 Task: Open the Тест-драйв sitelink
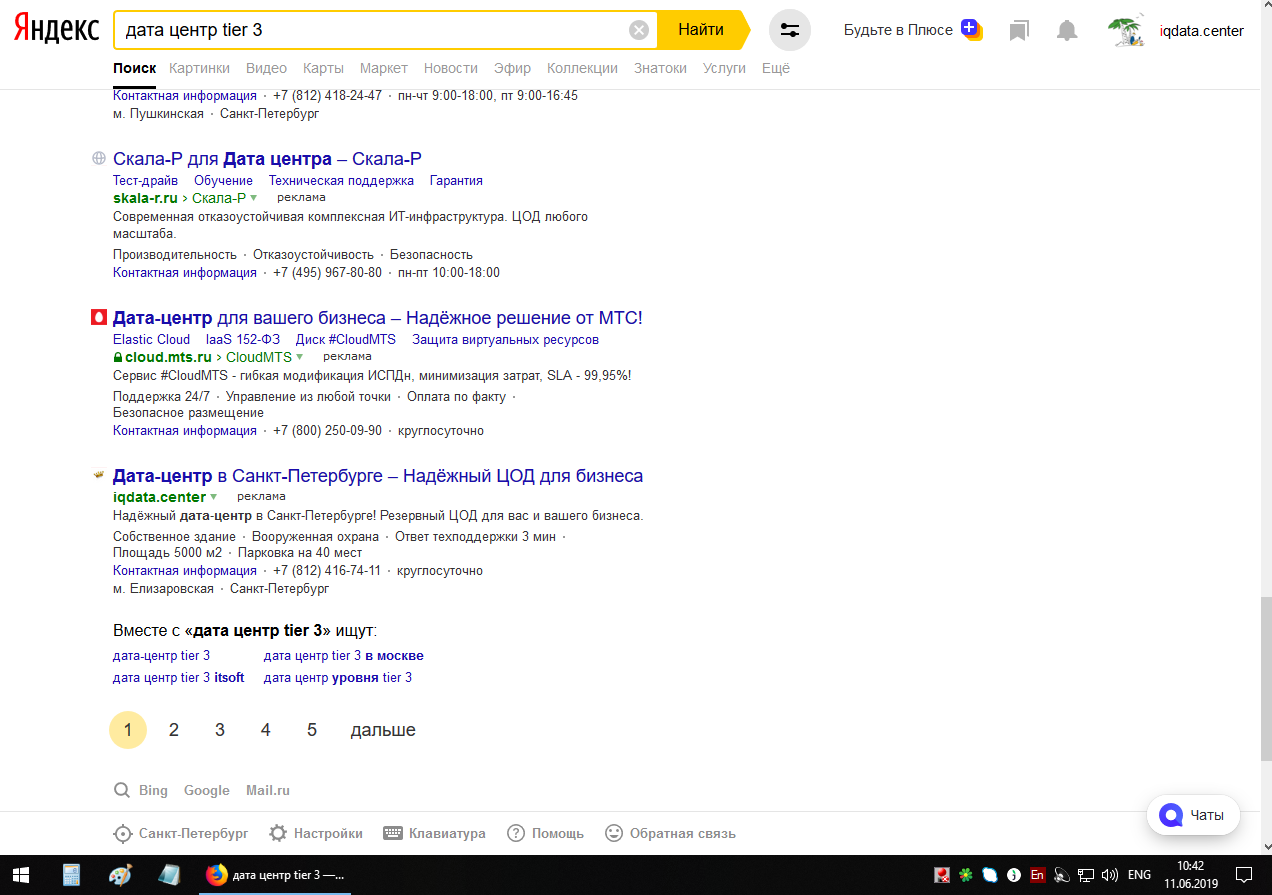[x=145, y=180]
